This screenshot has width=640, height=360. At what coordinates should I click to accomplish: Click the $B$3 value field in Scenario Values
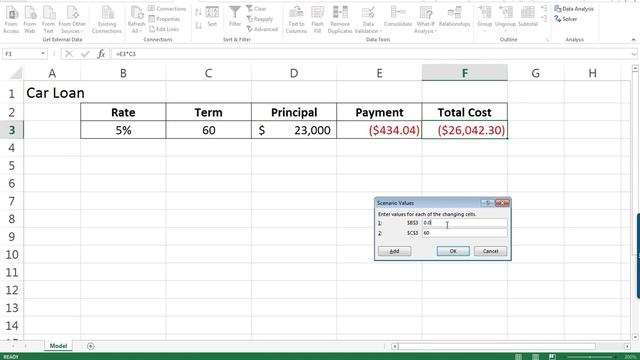pos(464,223)
